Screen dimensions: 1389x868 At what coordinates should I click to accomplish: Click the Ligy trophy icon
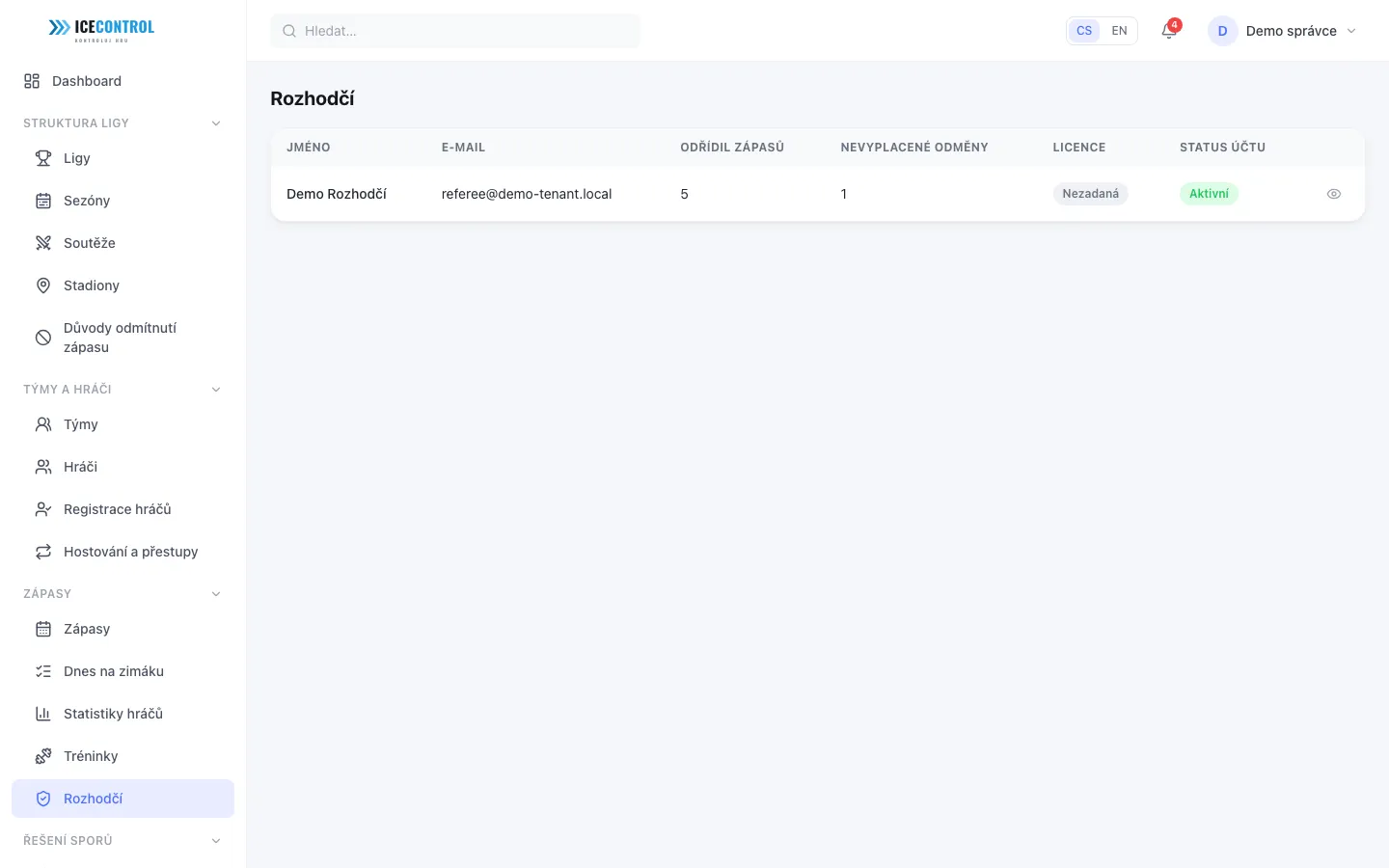43,158
